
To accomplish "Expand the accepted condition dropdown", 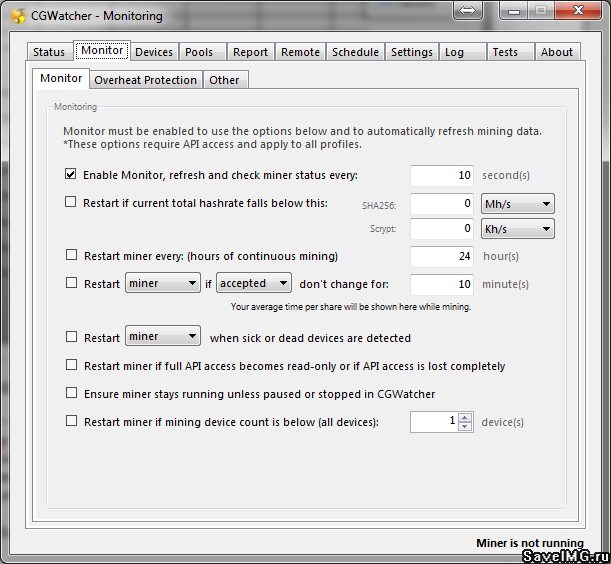I will click(254, 283).
